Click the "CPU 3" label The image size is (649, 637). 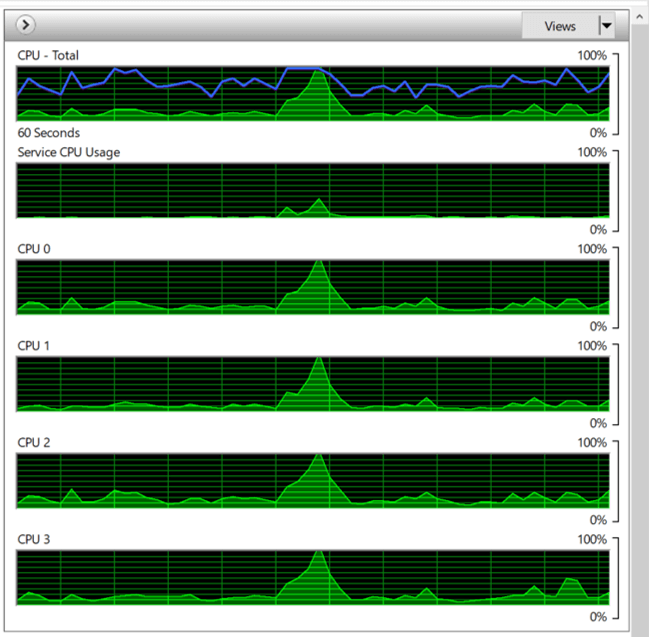(x=32, y=540)
